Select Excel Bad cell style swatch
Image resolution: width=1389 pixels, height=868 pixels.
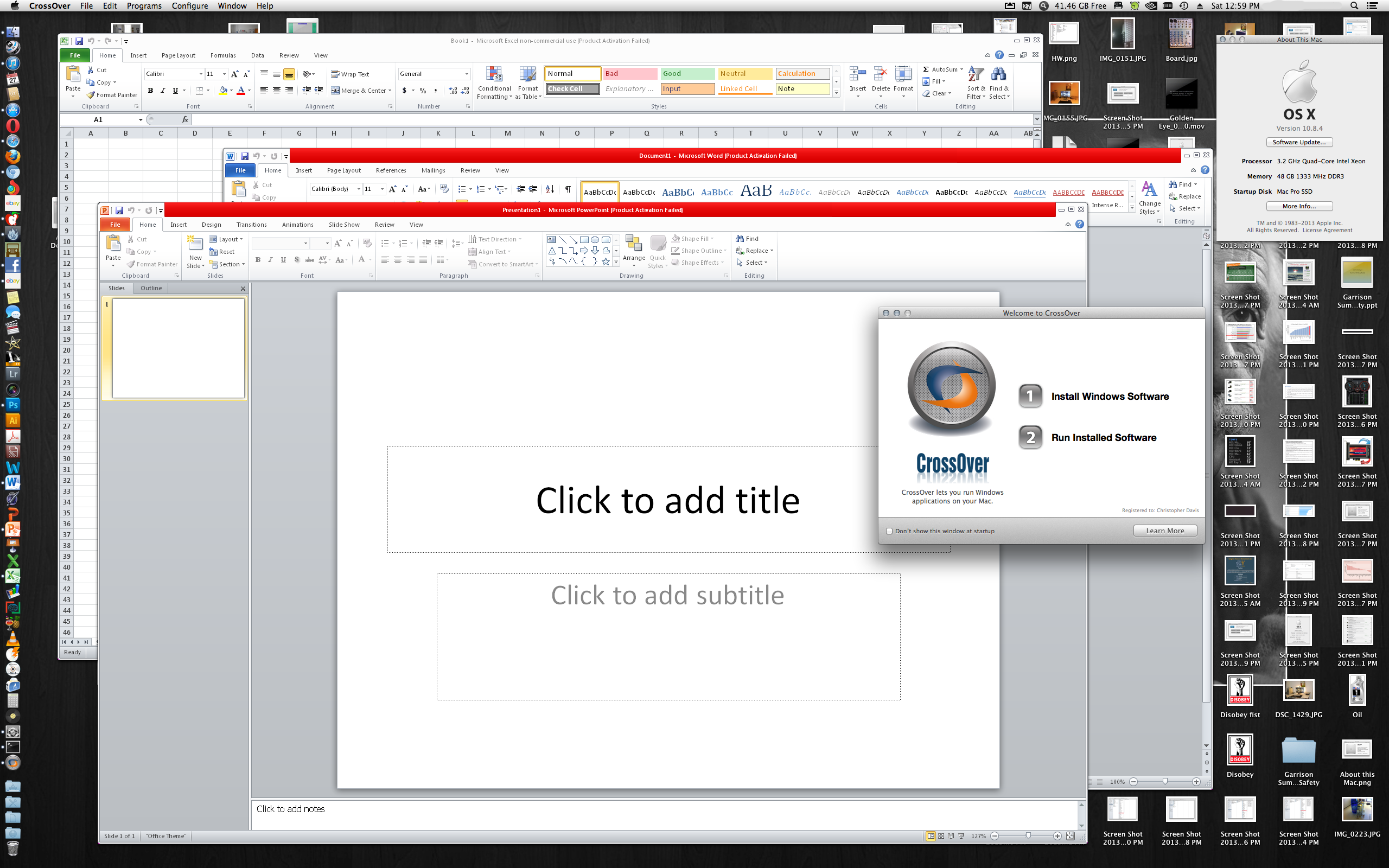(629, 73)
